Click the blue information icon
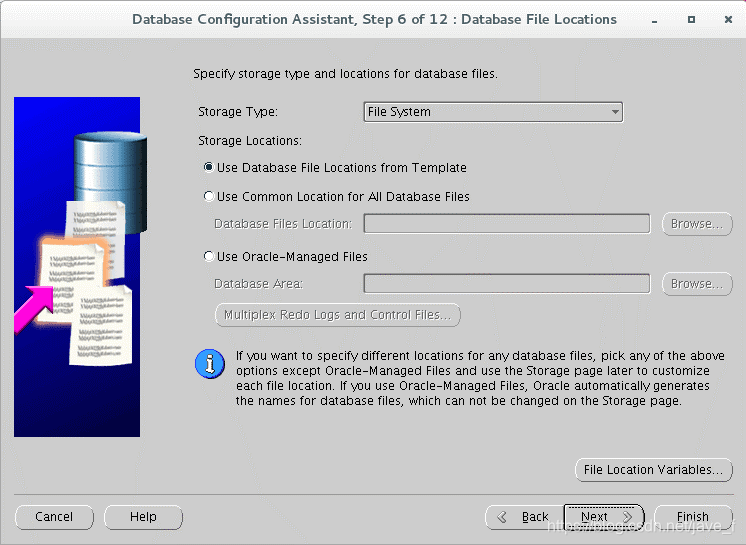746x545 pixels. (210, 364)
